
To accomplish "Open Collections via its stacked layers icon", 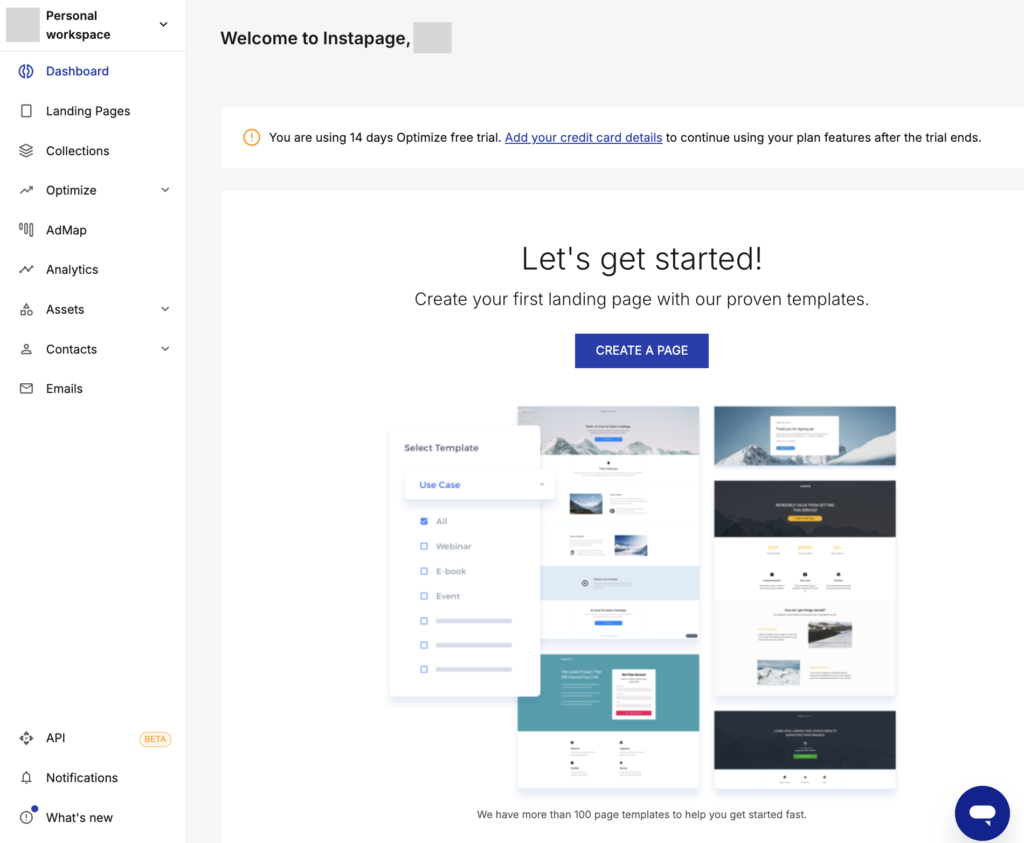I will pos(26,151).
